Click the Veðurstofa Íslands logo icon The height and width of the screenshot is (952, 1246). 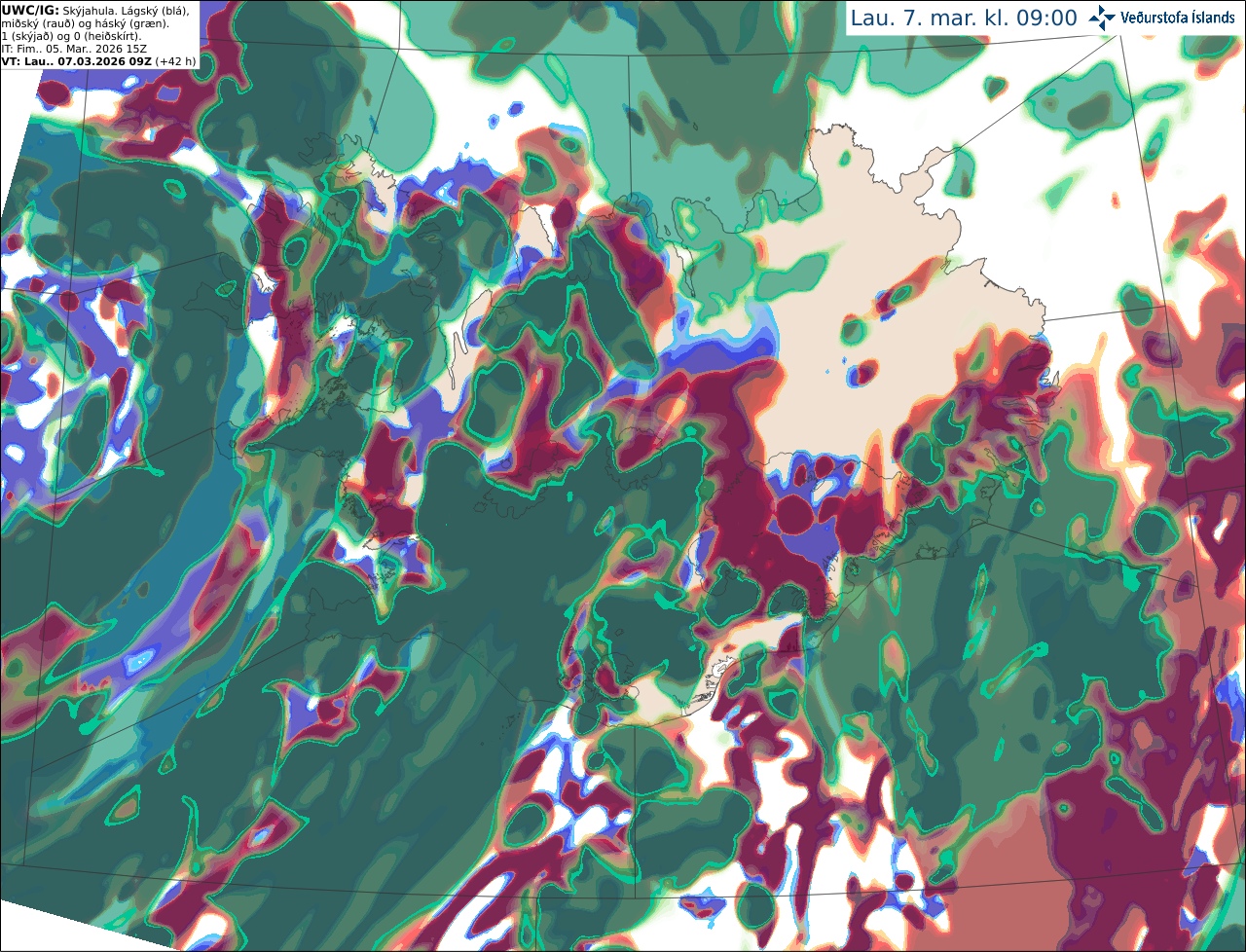coord(1101,18)
